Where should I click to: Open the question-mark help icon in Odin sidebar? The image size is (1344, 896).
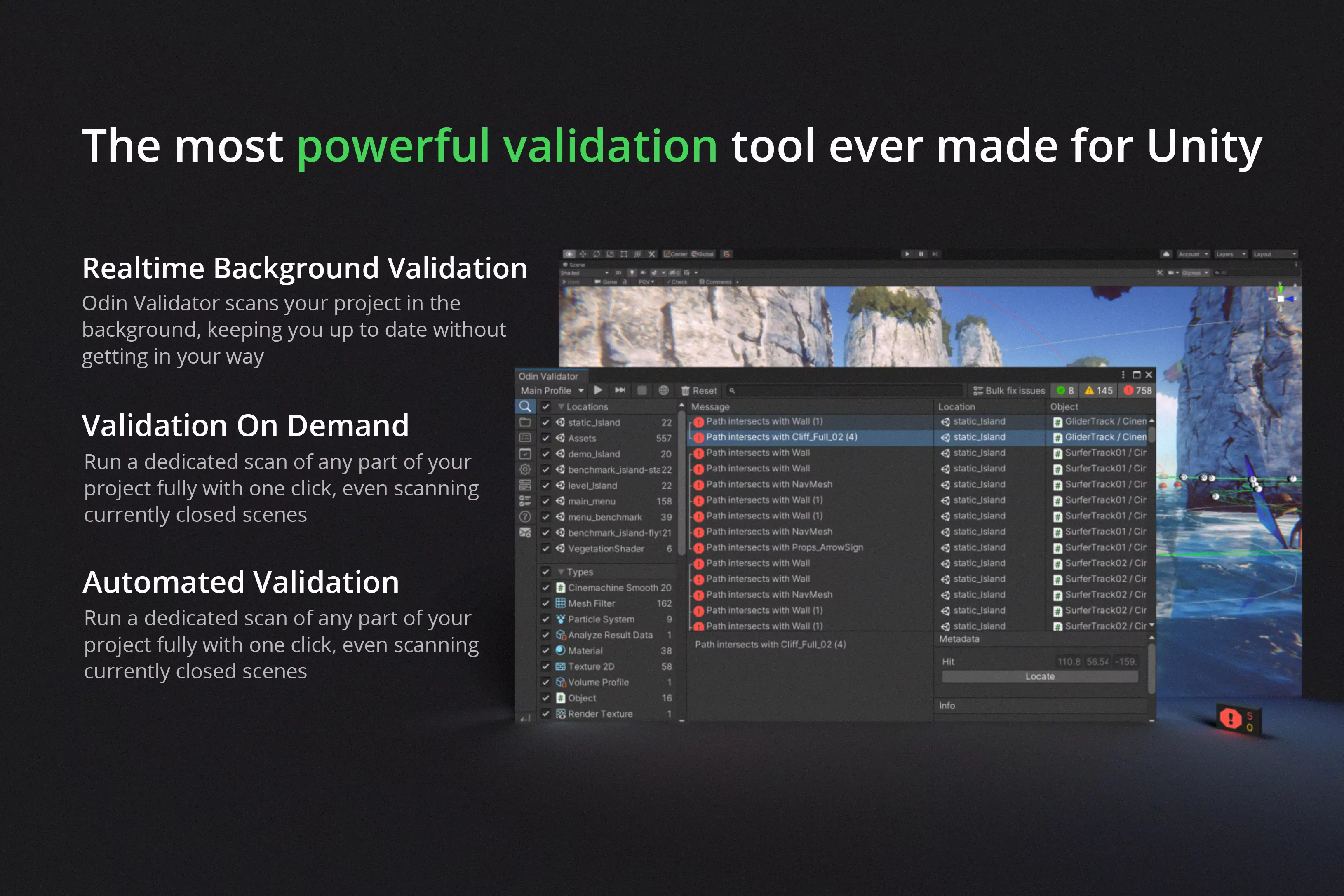coord(524,516)
